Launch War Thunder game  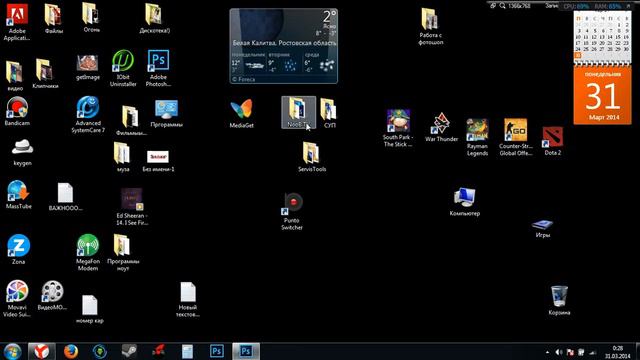coord(441,127)
